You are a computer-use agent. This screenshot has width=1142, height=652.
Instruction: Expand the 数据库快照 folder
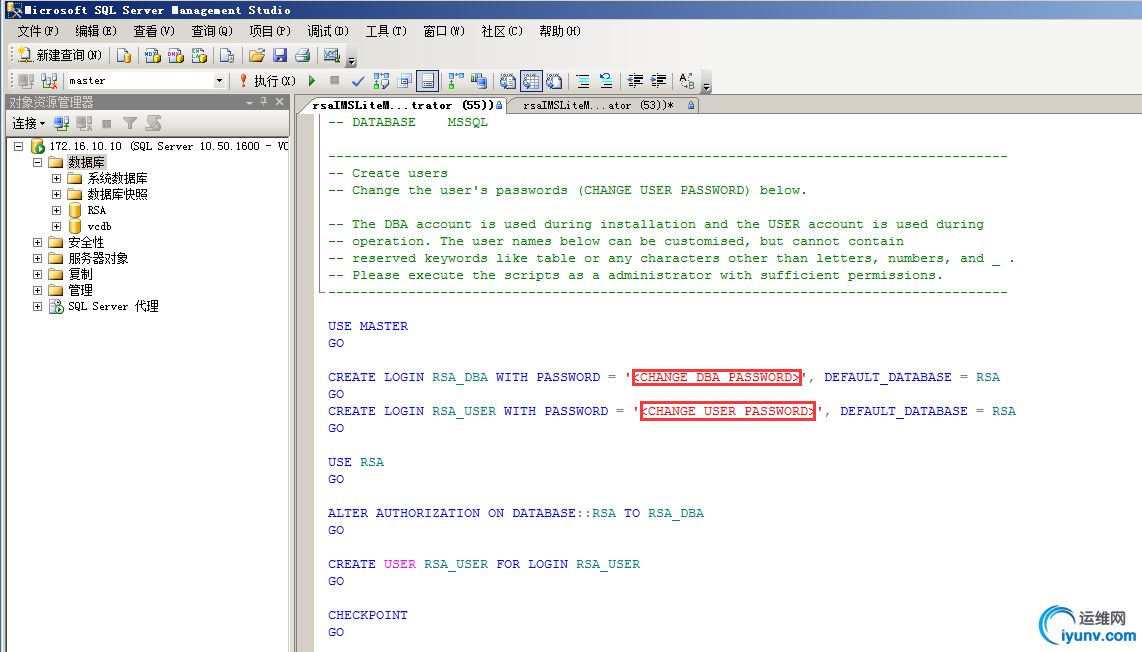click(56, 195)
